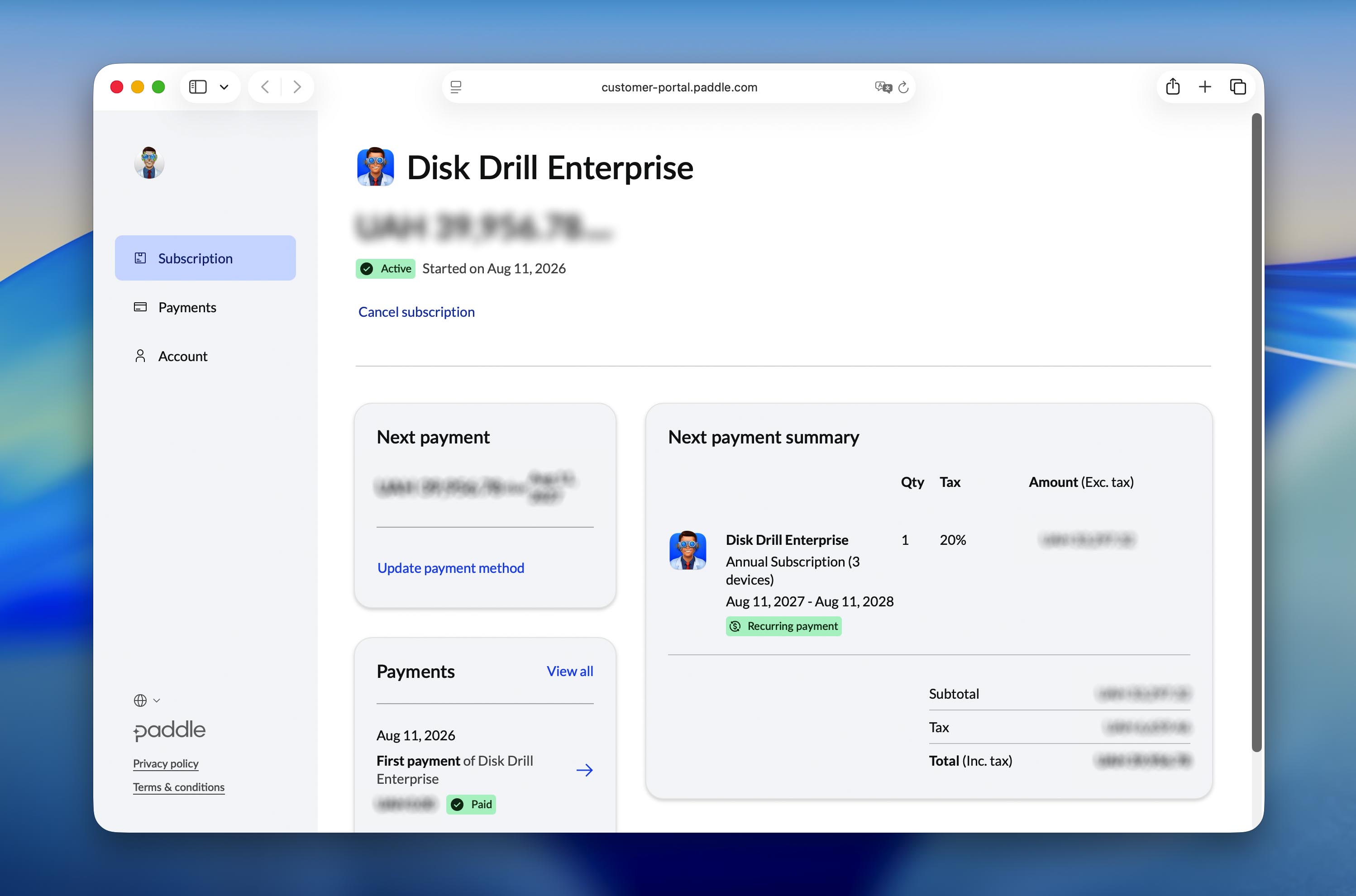Click the Active status badge

click(x=385, y=268)
